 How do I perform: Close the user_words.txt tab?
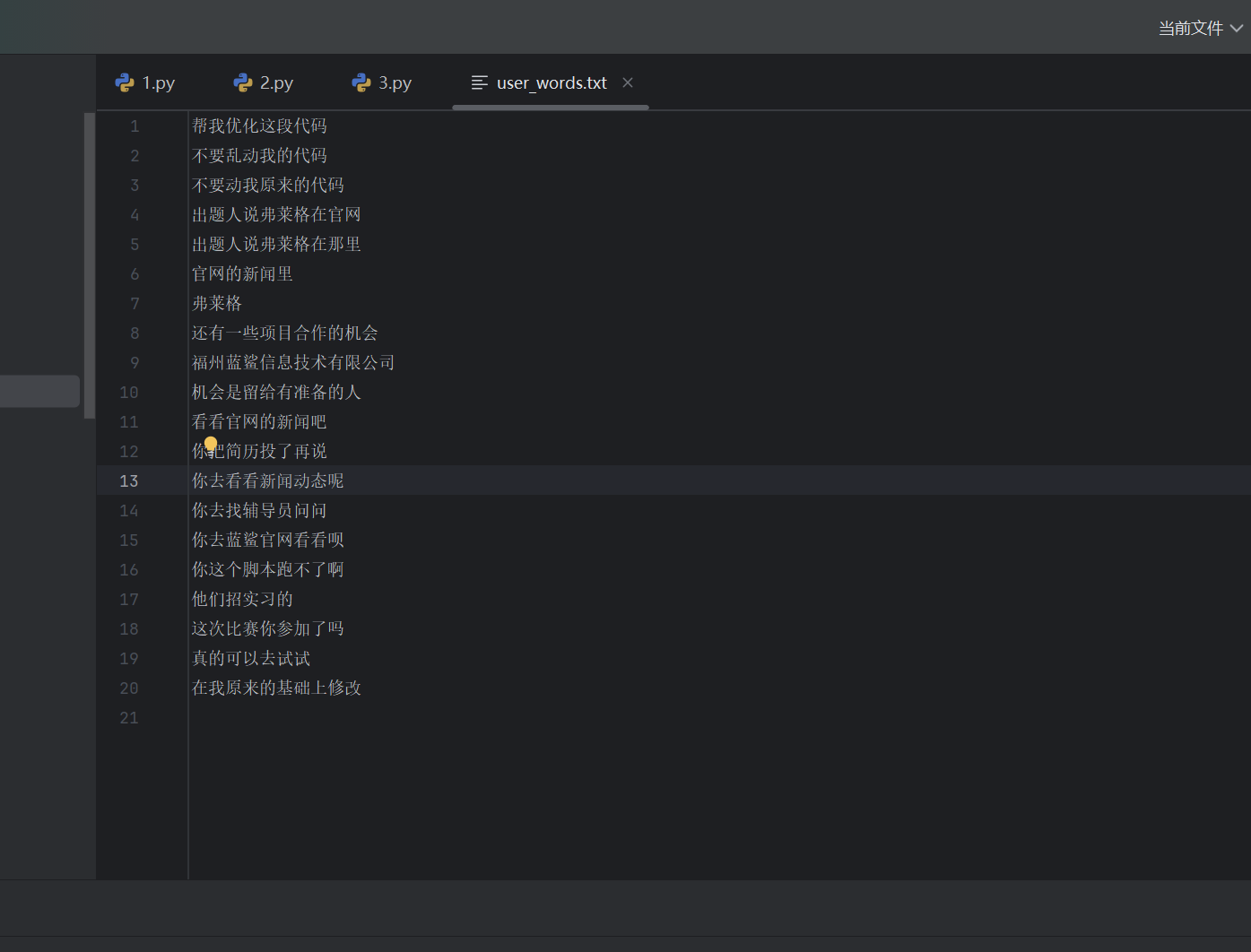pos(628,82)
